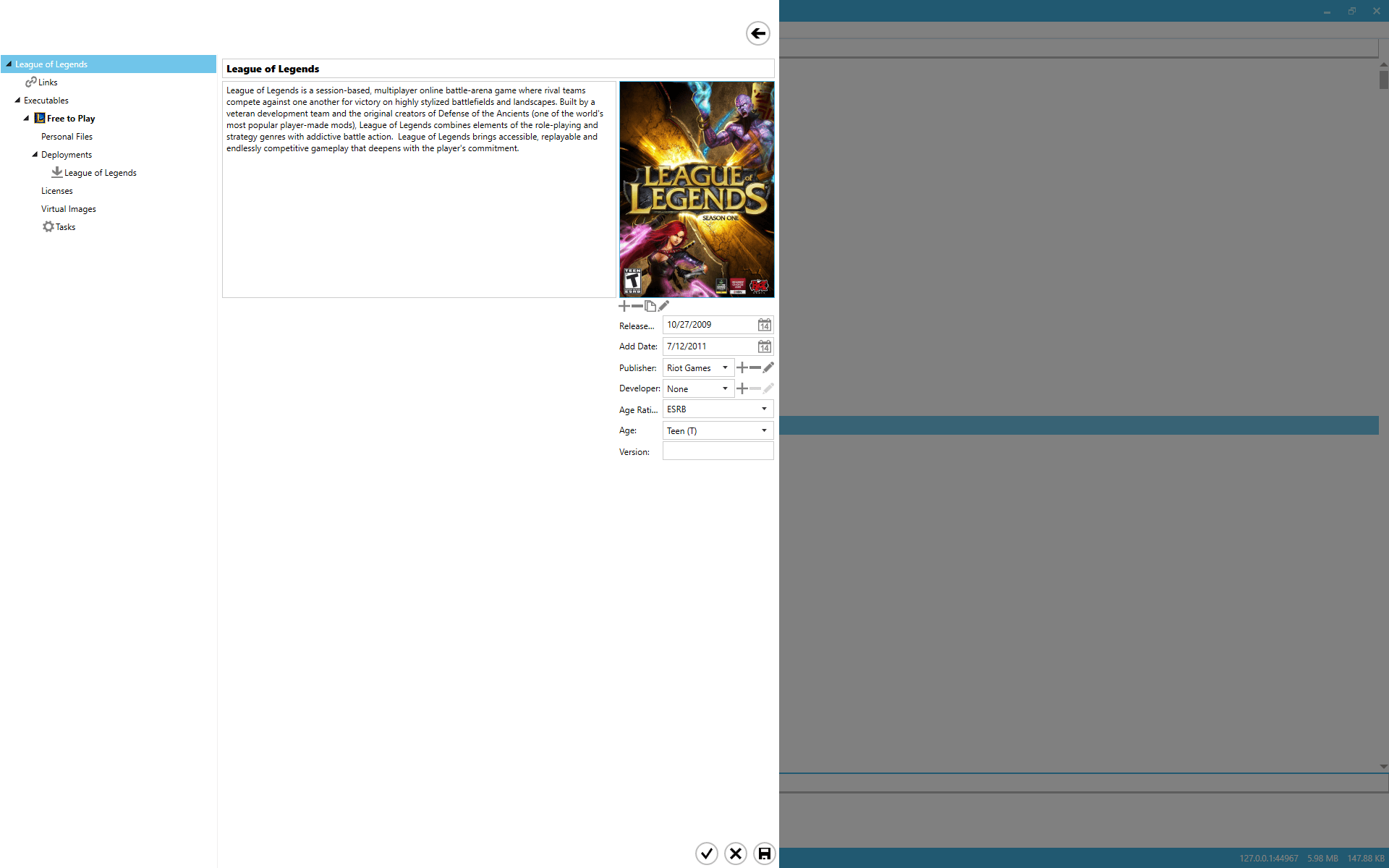1389x868 pixels.
Task: Click the back arrow button
Action: [757, 33]
